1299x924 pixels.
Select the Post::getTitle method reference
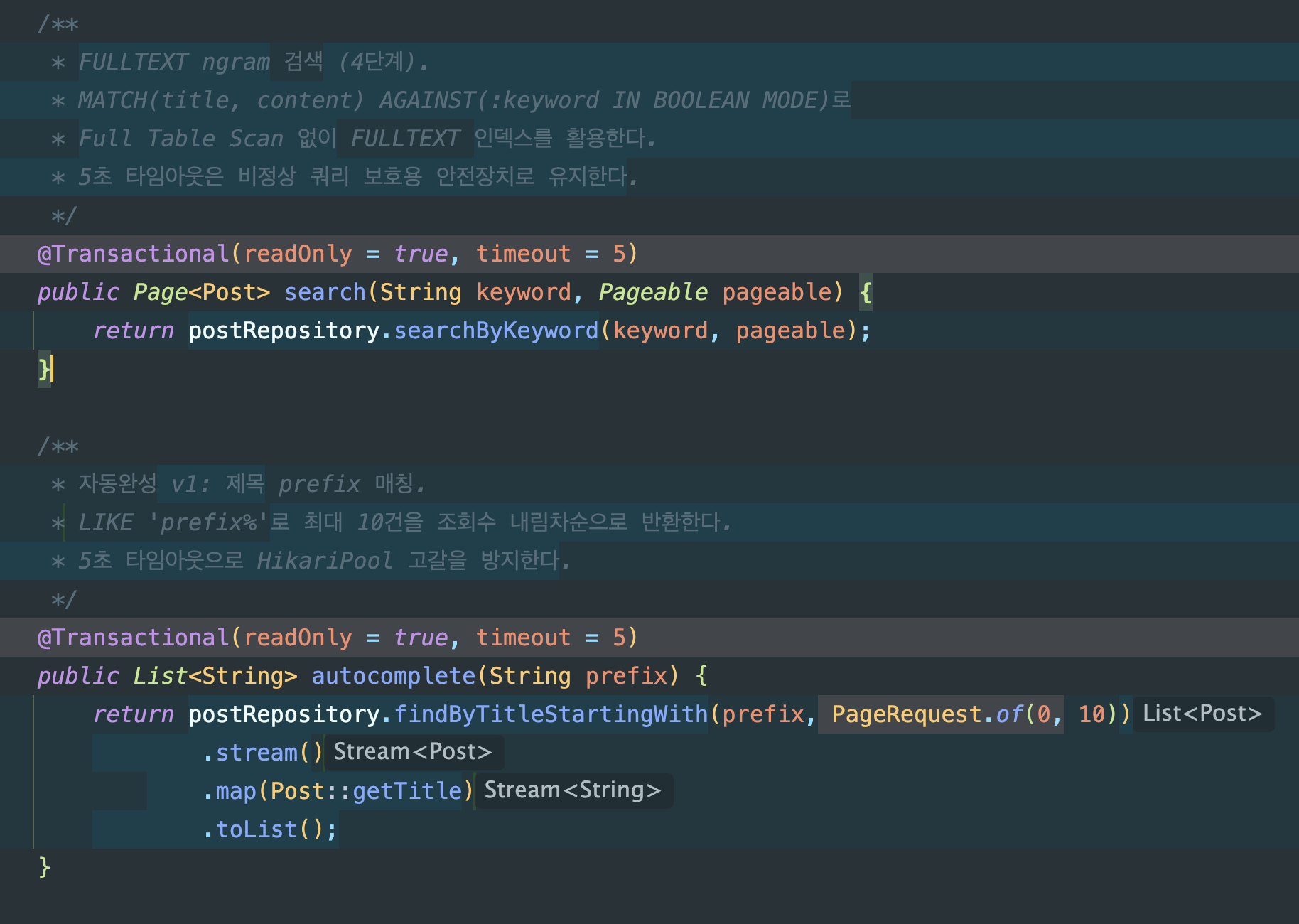point(366,790)
